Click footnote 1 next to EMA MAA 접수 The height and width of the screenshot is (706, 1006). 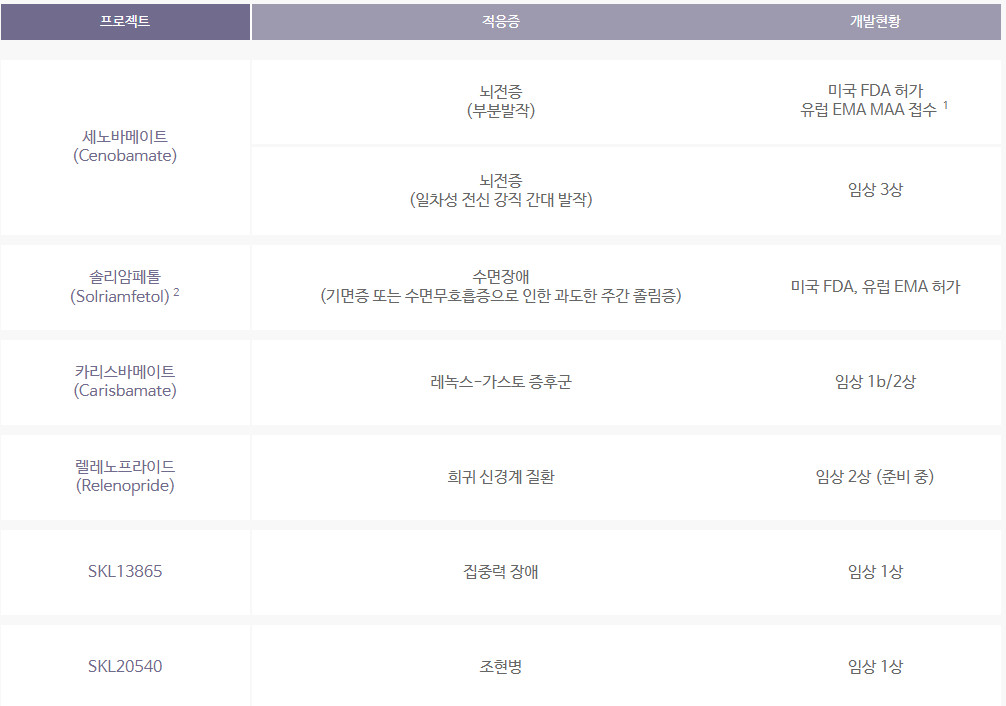945,105
